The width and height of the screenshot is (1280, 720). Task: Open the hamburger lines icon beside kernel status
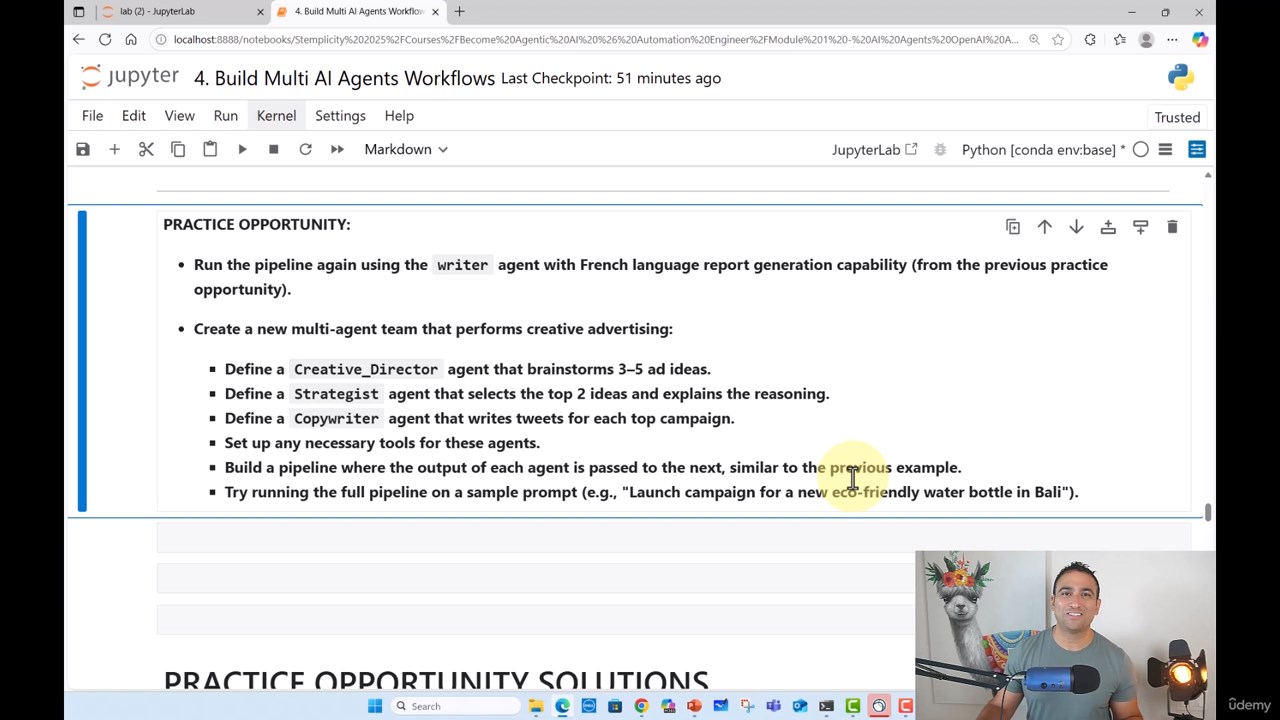coord(1165,149)
